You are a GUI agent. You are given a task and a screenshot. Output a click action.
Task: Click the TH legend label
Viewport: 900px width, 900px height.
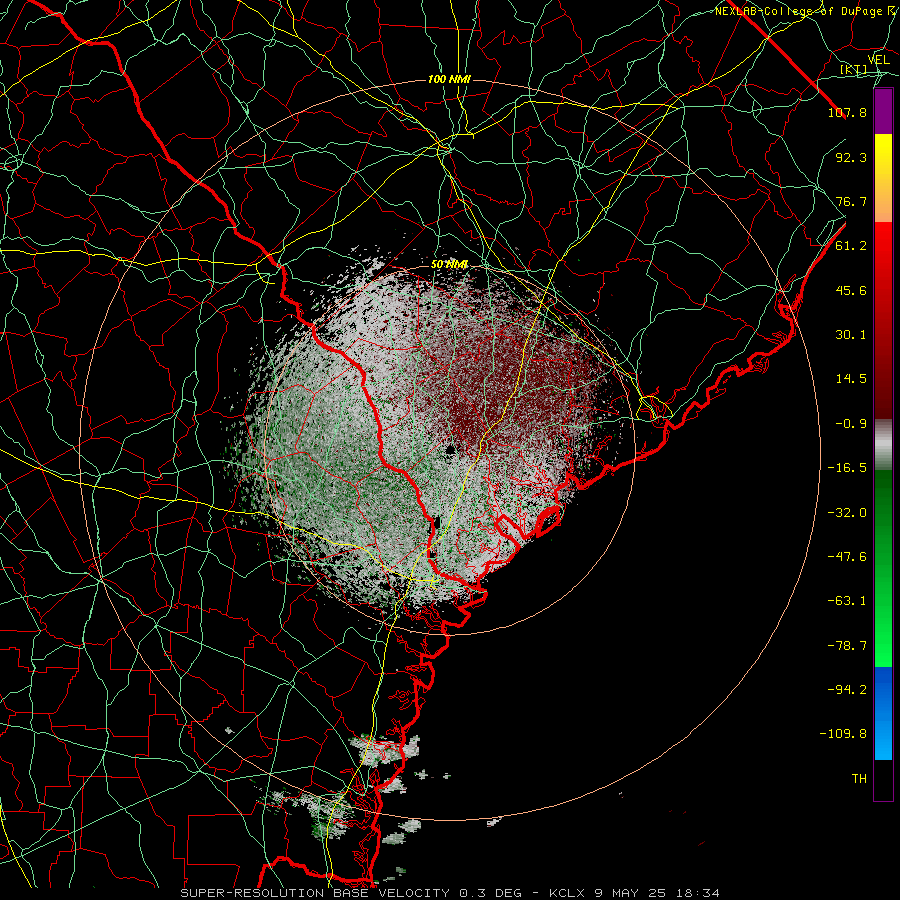pyautogui.click(x=859, y=779)
